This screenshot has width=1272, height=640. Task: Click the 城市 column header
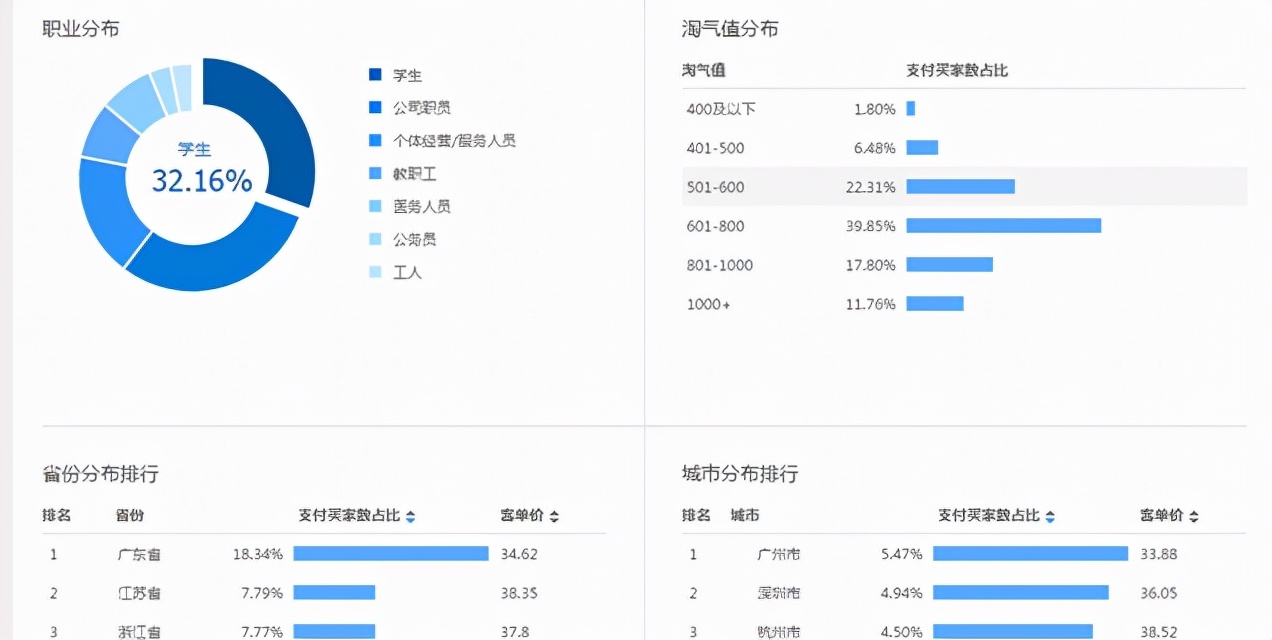tap(745, 516)
